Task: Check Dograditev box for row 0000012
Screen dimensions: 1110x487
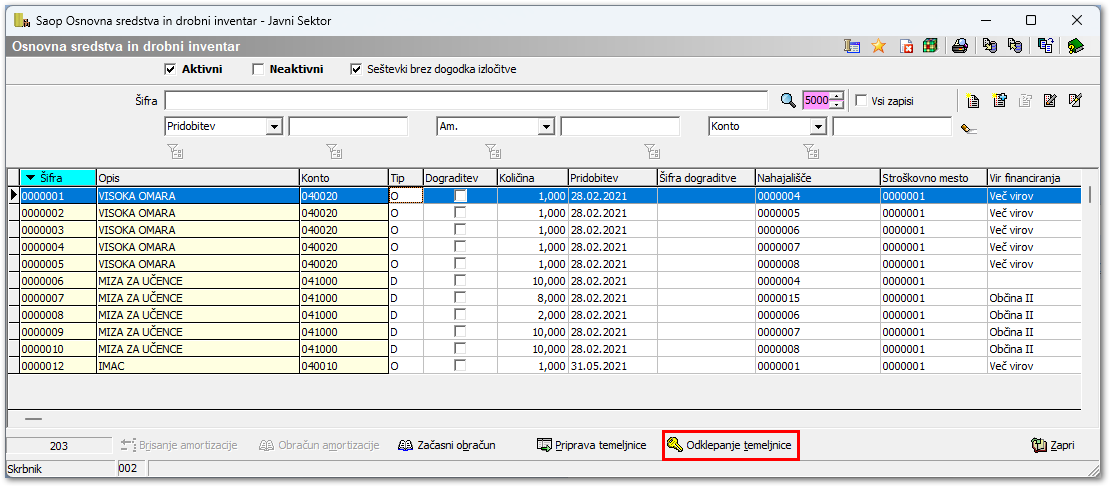Action: pos(460,365)
